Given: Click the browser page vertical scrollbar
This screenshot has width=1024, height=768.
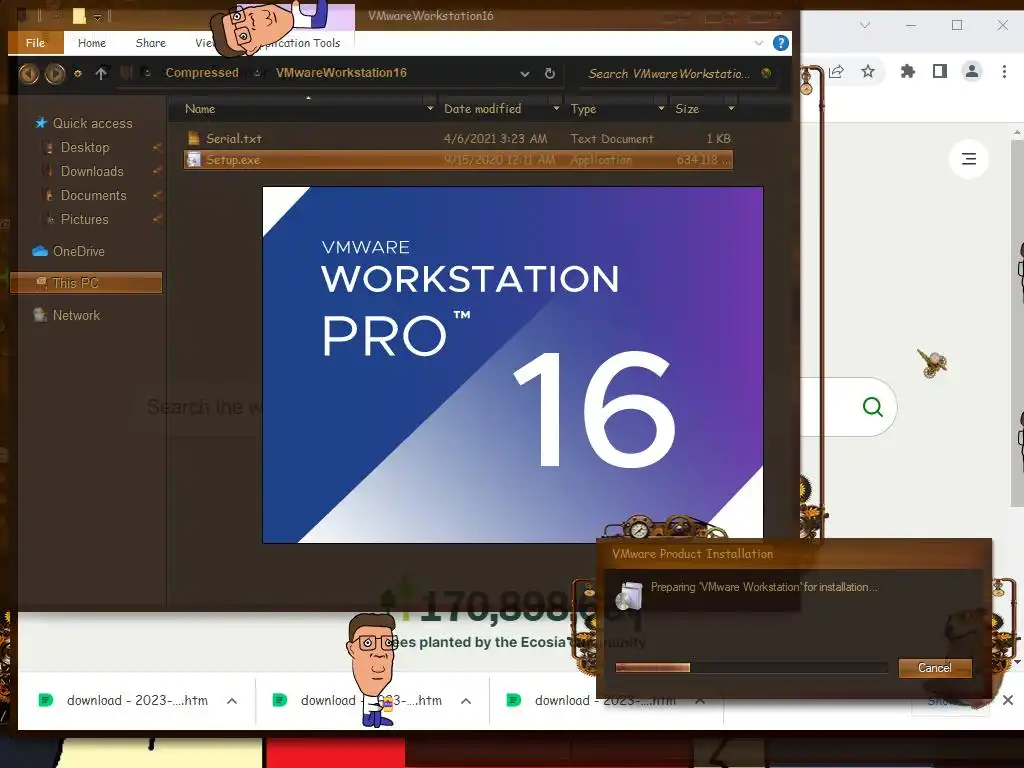Looking at the screenshot, I should pos(1017,323).
